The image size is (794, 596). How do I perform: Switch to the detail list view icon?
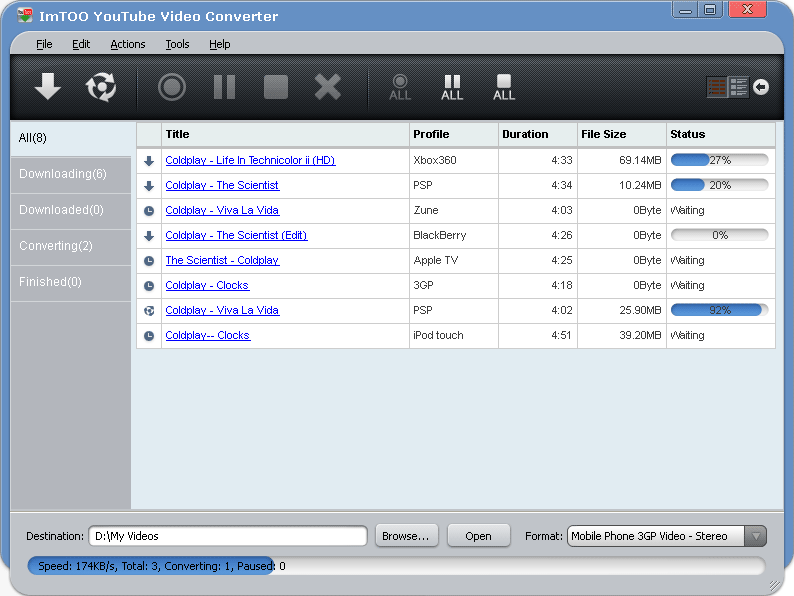pyautogui.click(x=738, y=87)
